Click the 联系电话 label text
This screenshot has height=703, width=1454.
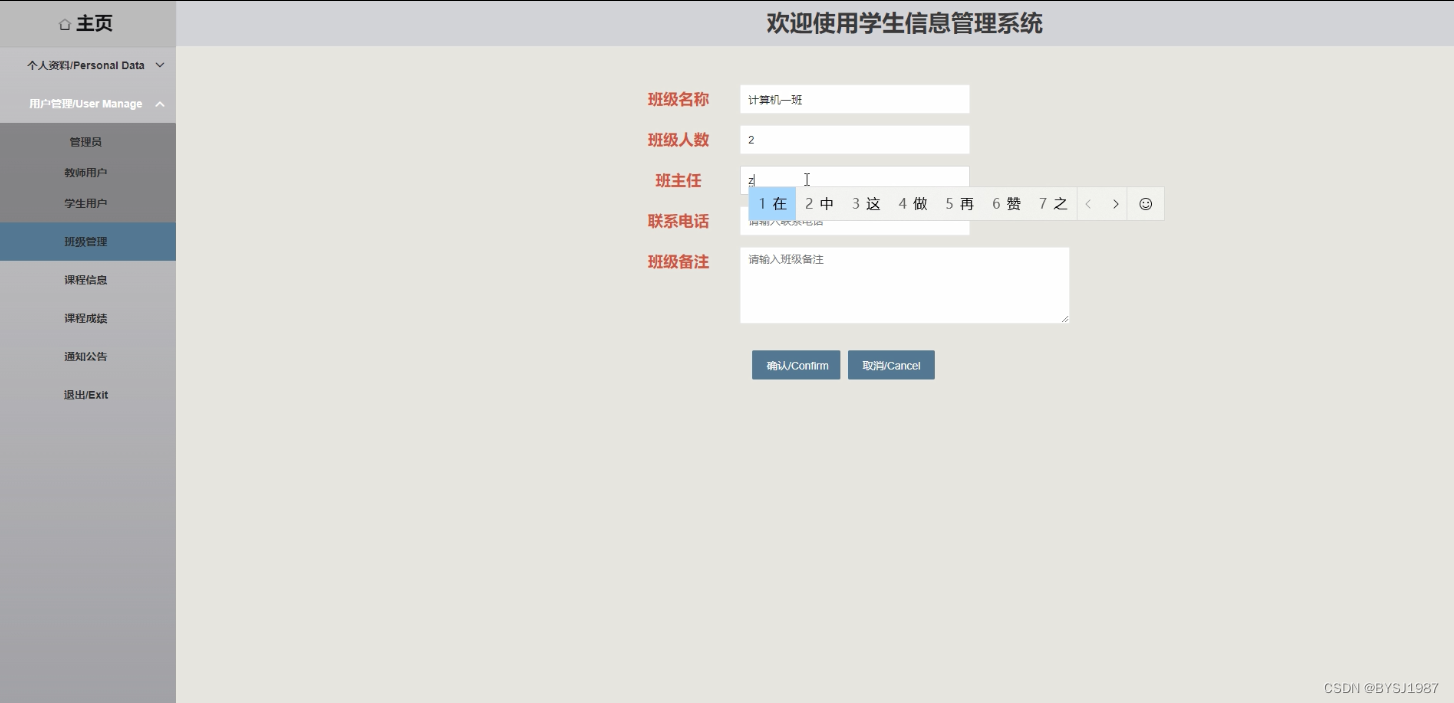coord(678,221)
